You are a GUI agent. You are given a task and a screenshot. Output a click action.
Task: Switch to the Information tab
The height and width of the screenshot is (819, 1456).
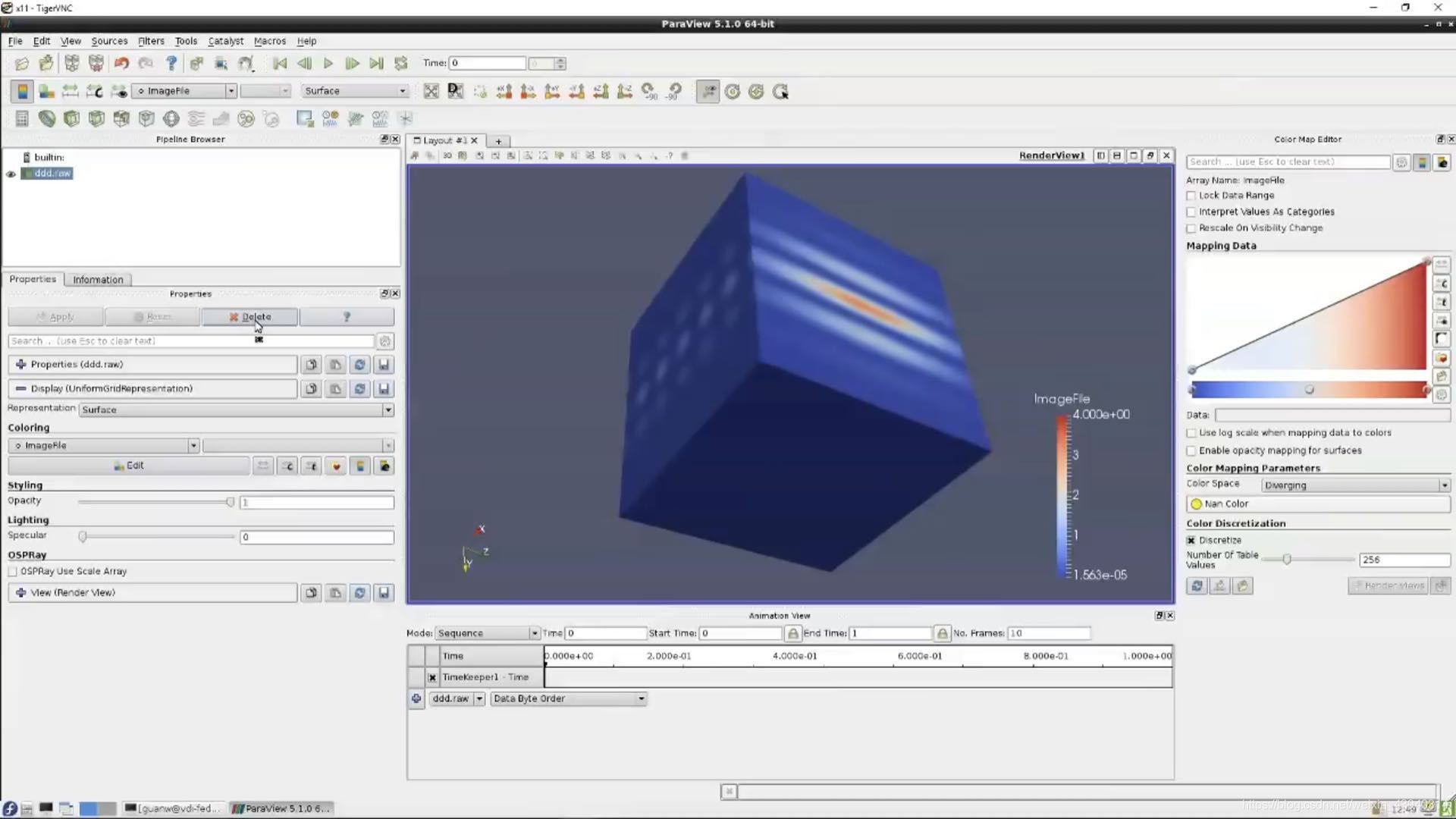pyautogui.click(x=98, y=280)
